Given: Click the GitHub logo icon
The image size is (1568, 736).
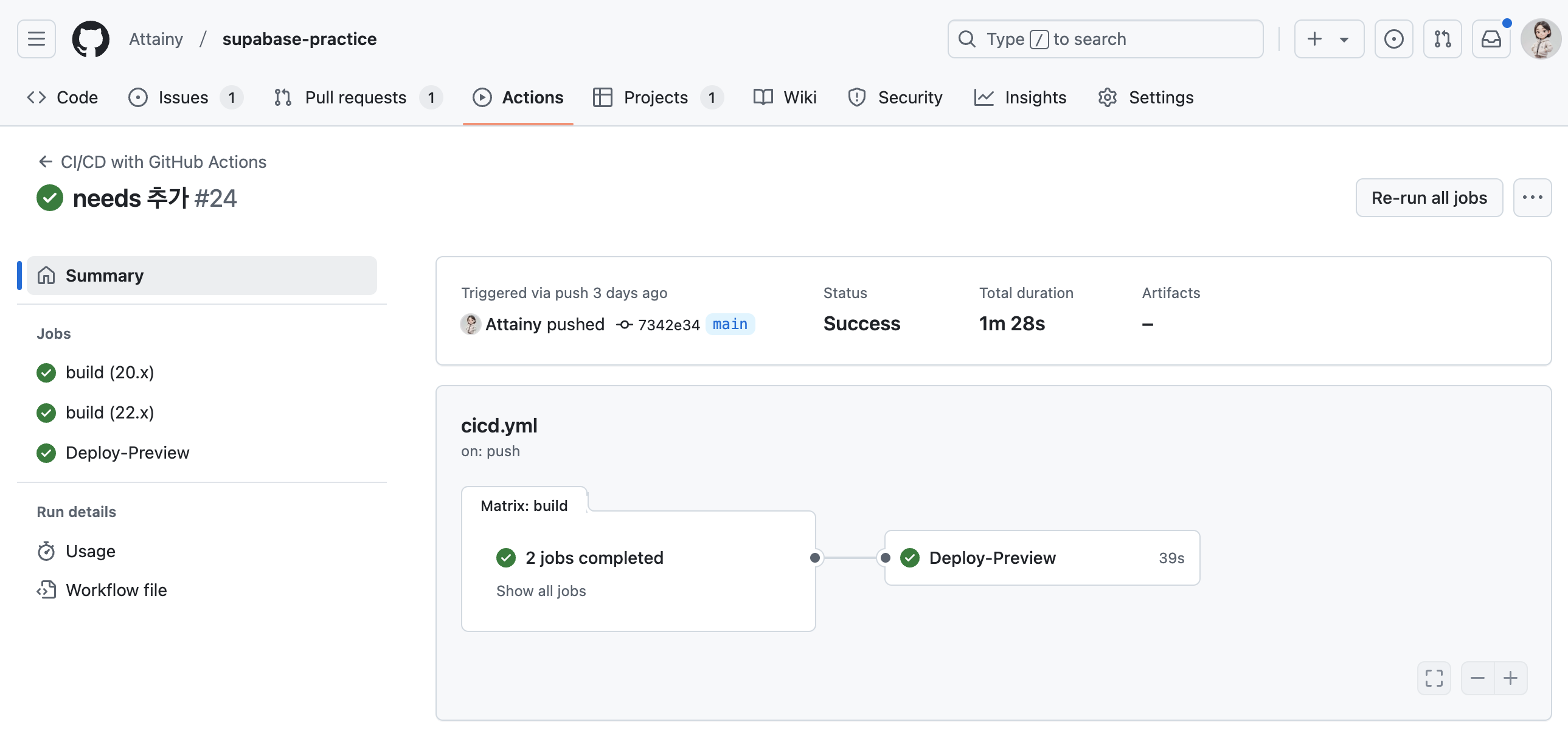Looking at the screenshot, I should (x=90, y=39).
